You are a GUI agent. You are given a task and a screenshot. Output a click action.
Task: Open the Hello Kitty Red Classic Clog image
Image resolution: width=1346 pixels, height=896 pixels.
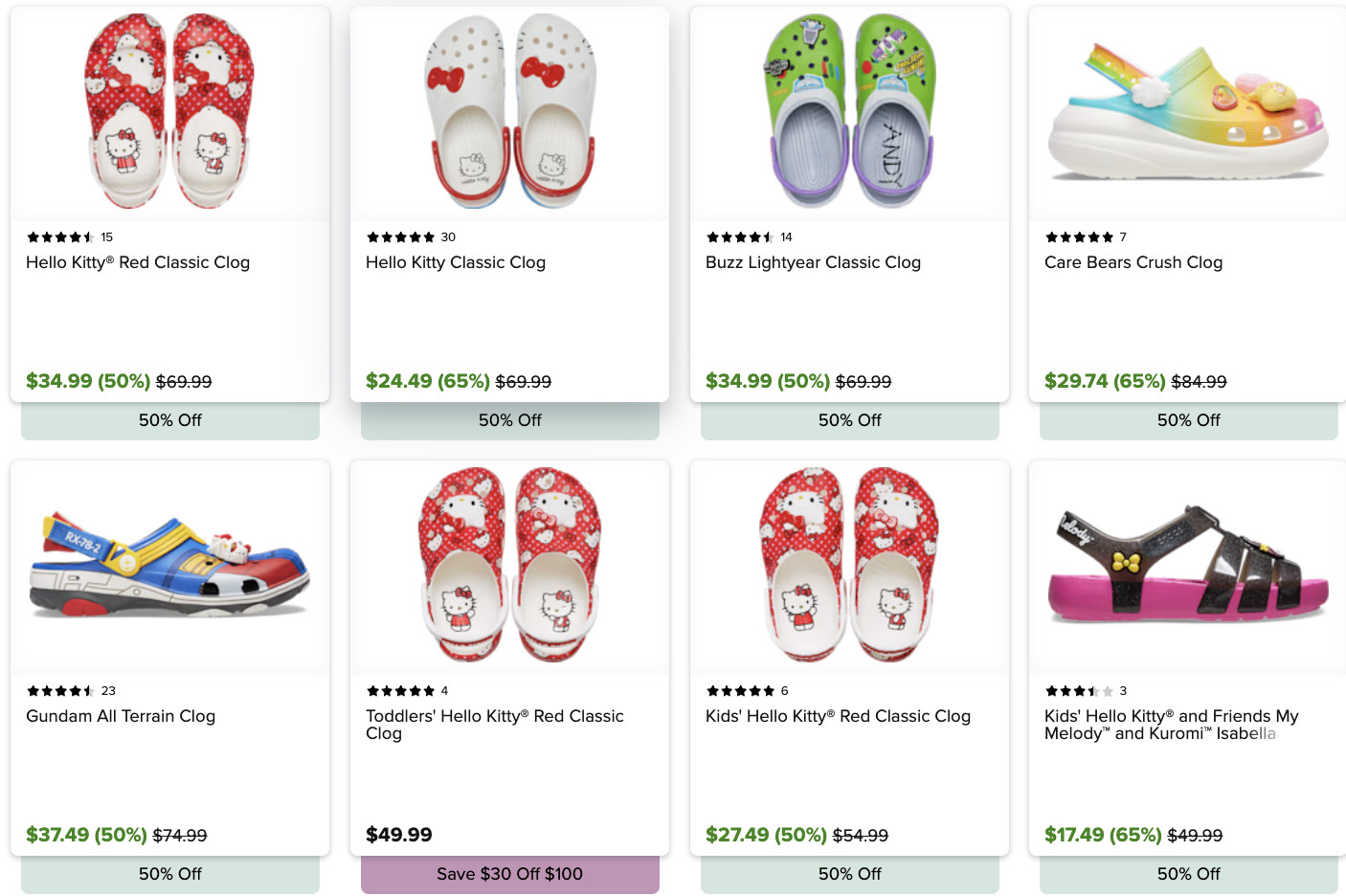click(x=169, y=111)
